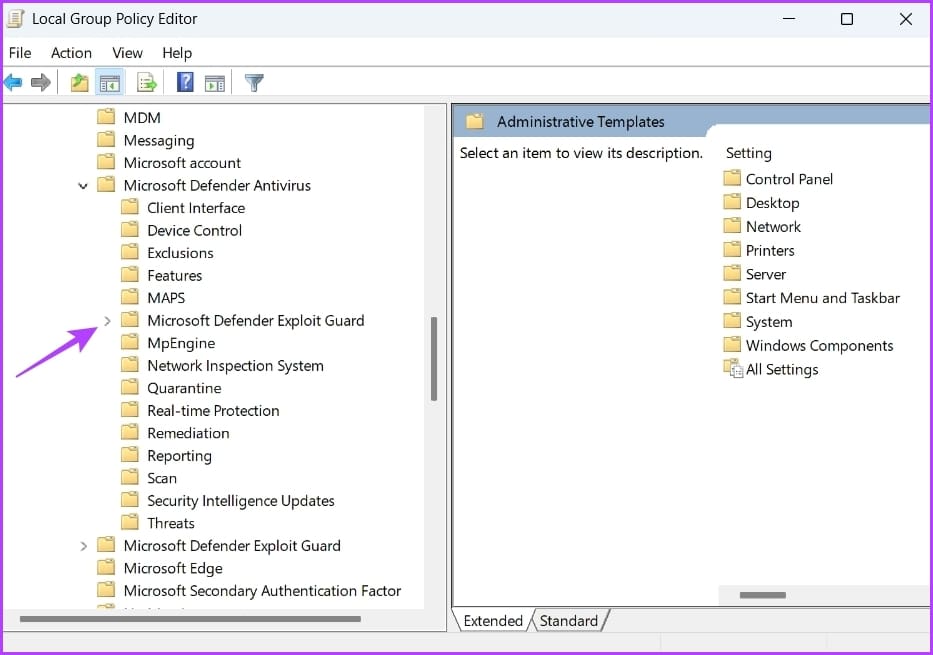This screenshot has width=933, height=655.
Task: Click the Server folder icon
Action: pos(732,273)
